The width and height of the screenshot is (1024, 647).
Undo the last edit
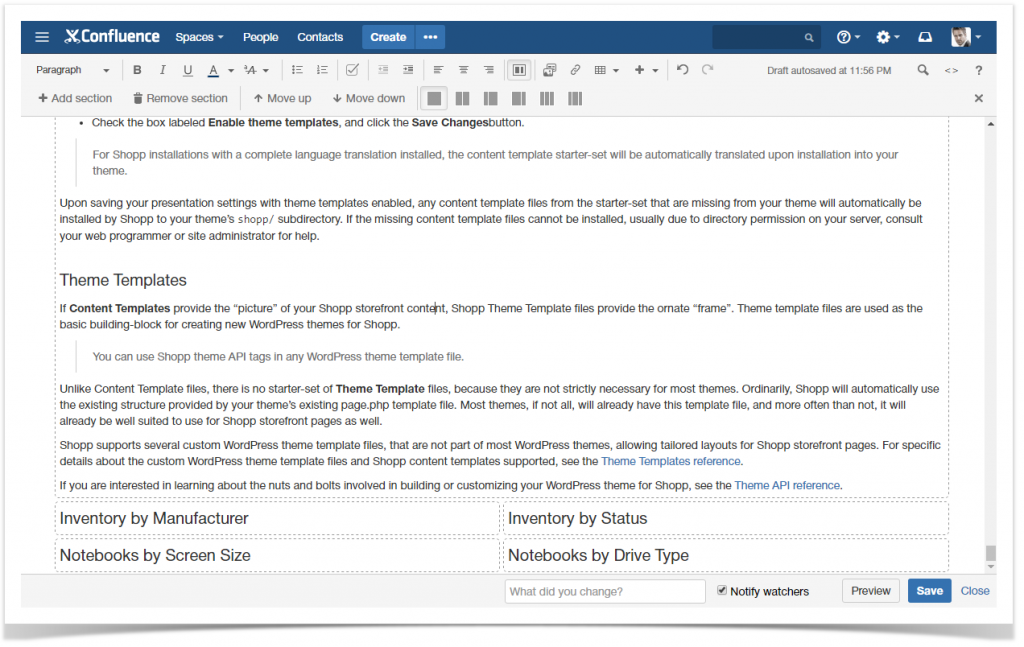pyautogui.click(x=681, y=69)
